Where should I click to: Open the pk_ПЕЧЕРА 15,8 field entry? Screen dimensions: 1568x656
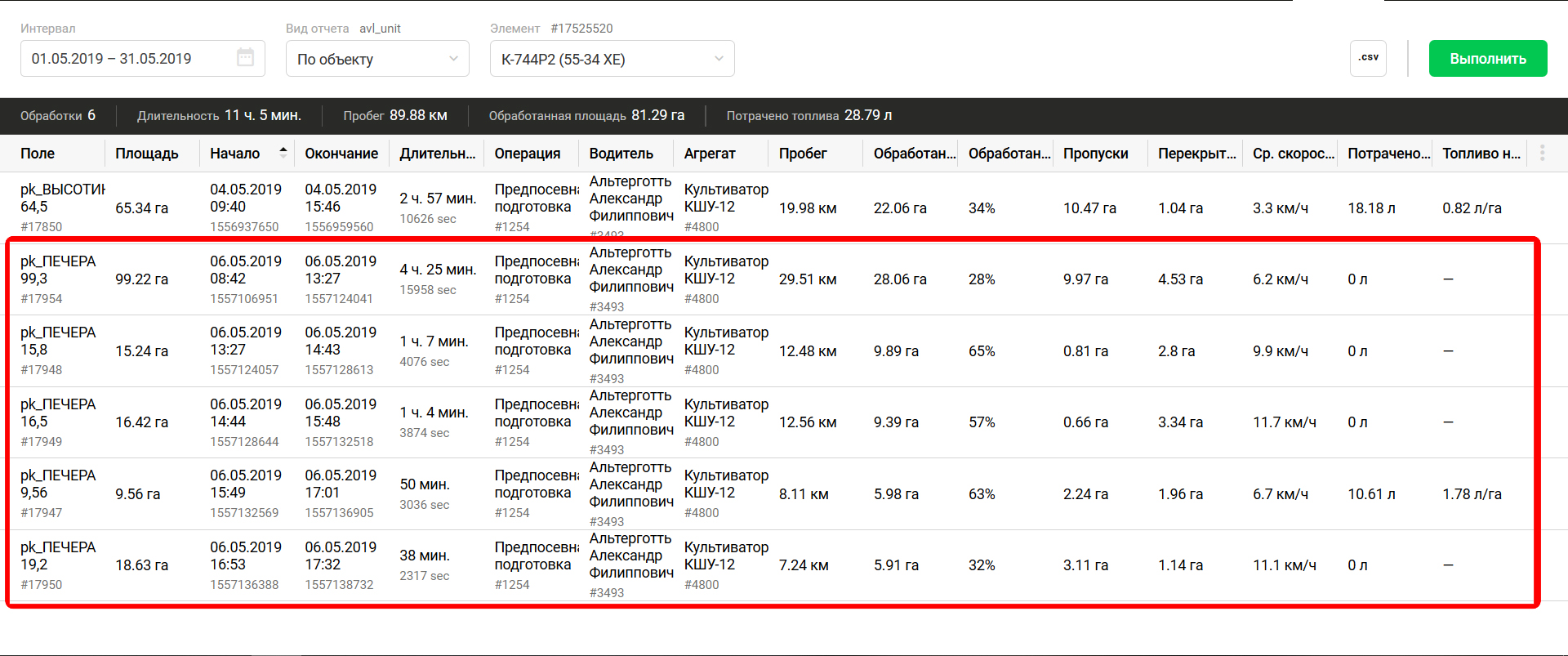pos(58,341)
